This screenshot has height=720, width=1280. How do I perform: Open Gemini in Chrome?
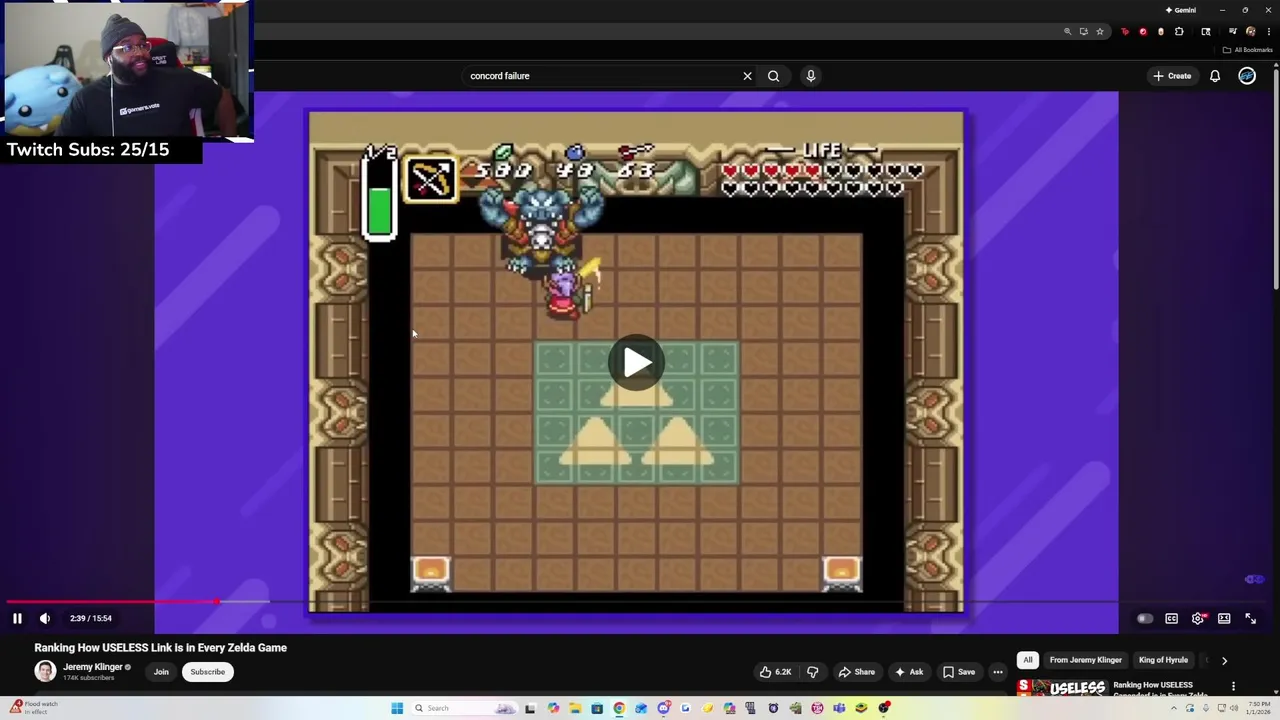(x=1181, y=10)
